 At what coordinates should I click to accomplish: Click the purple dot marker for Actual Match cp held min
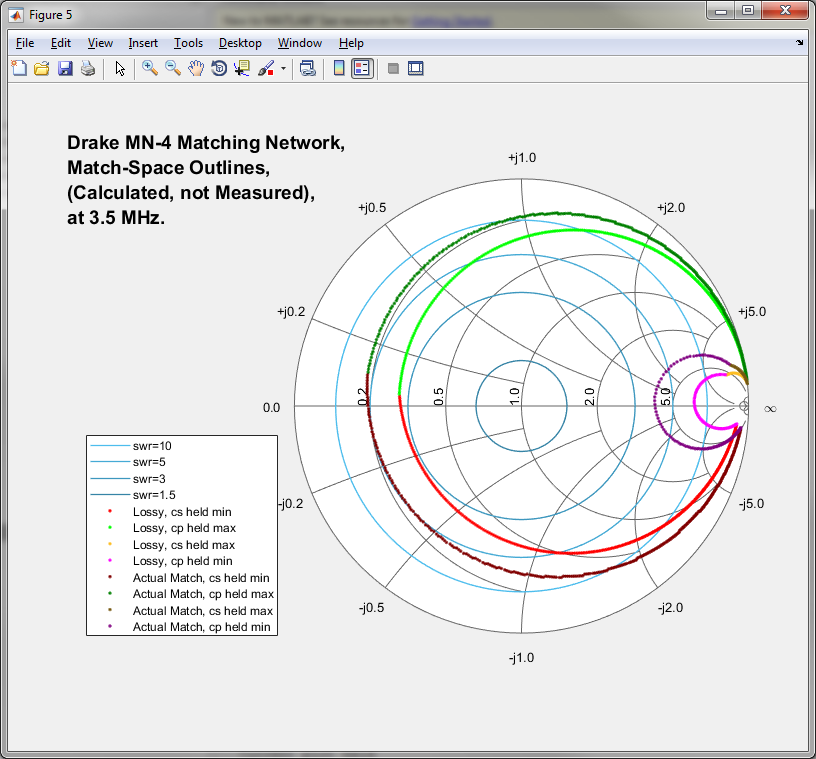(110, 626)
